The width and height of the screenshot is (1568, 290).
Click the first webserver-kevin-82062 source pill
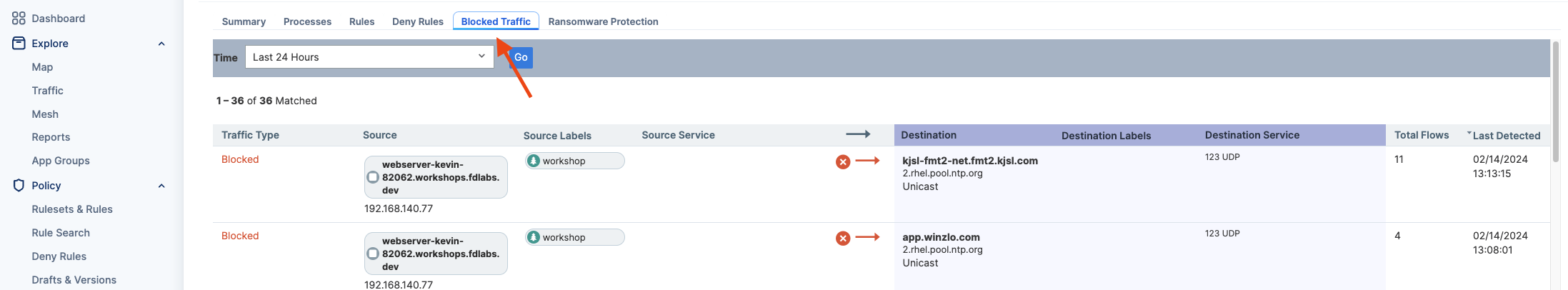pyautogui.click(x=436, y=177)
